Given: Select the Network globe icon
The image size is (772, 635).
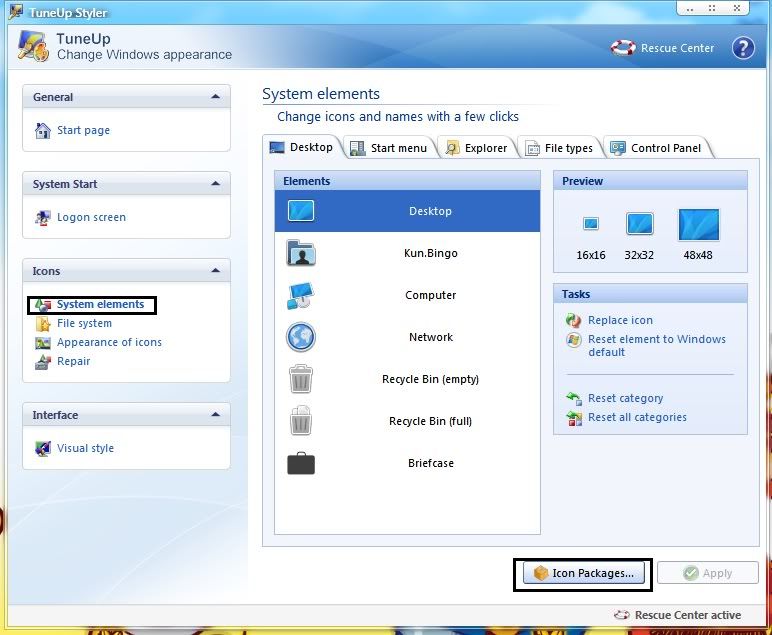Looking at the screenshot, I should pyautogui.click(x=301, y=337).
